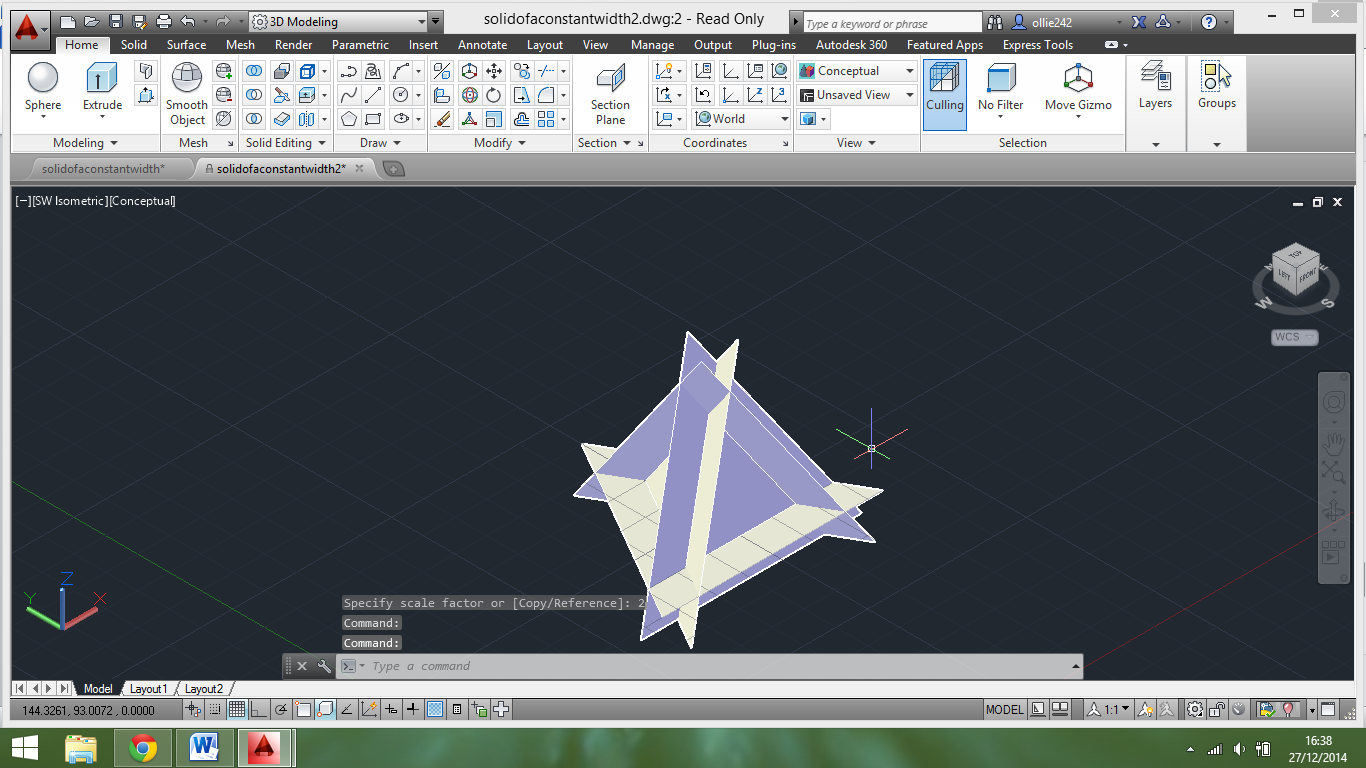Screen dimensions: 1366x768
Task: Click the Erase tool icon
Action: point(442,119)
